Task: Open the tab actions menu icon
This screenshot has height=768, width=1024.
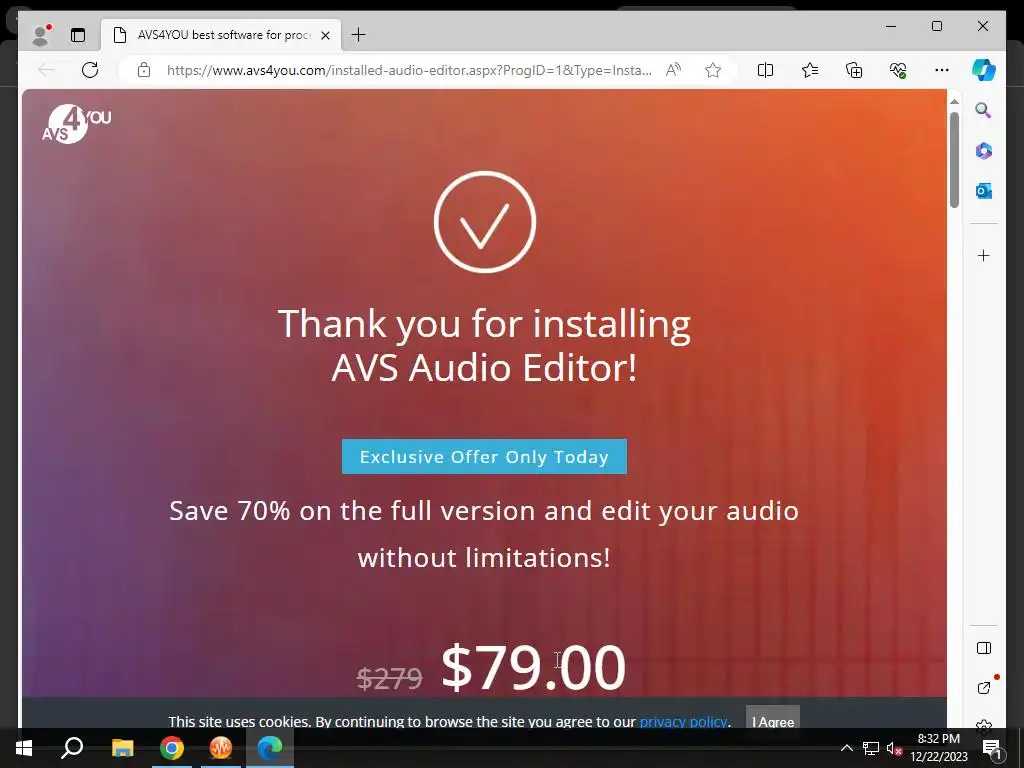Action: 78,35
